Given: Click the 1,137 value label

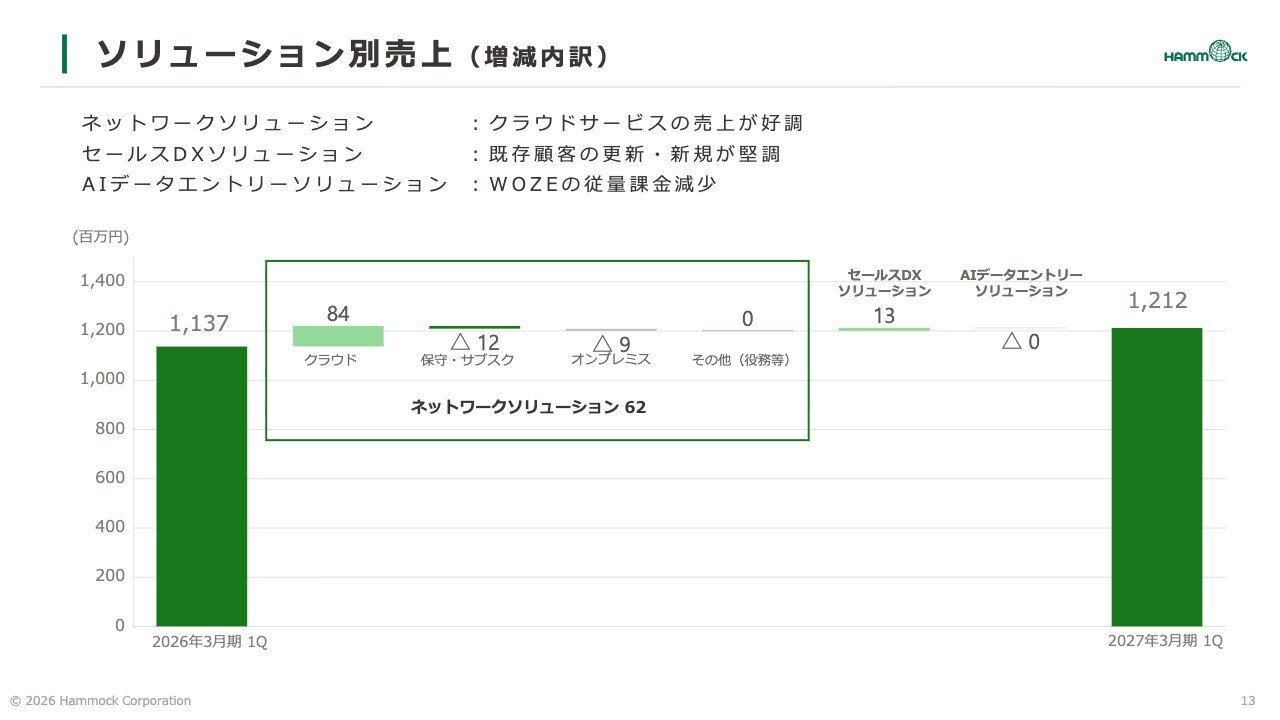Looking at the screenshot, I should (199, 323).
